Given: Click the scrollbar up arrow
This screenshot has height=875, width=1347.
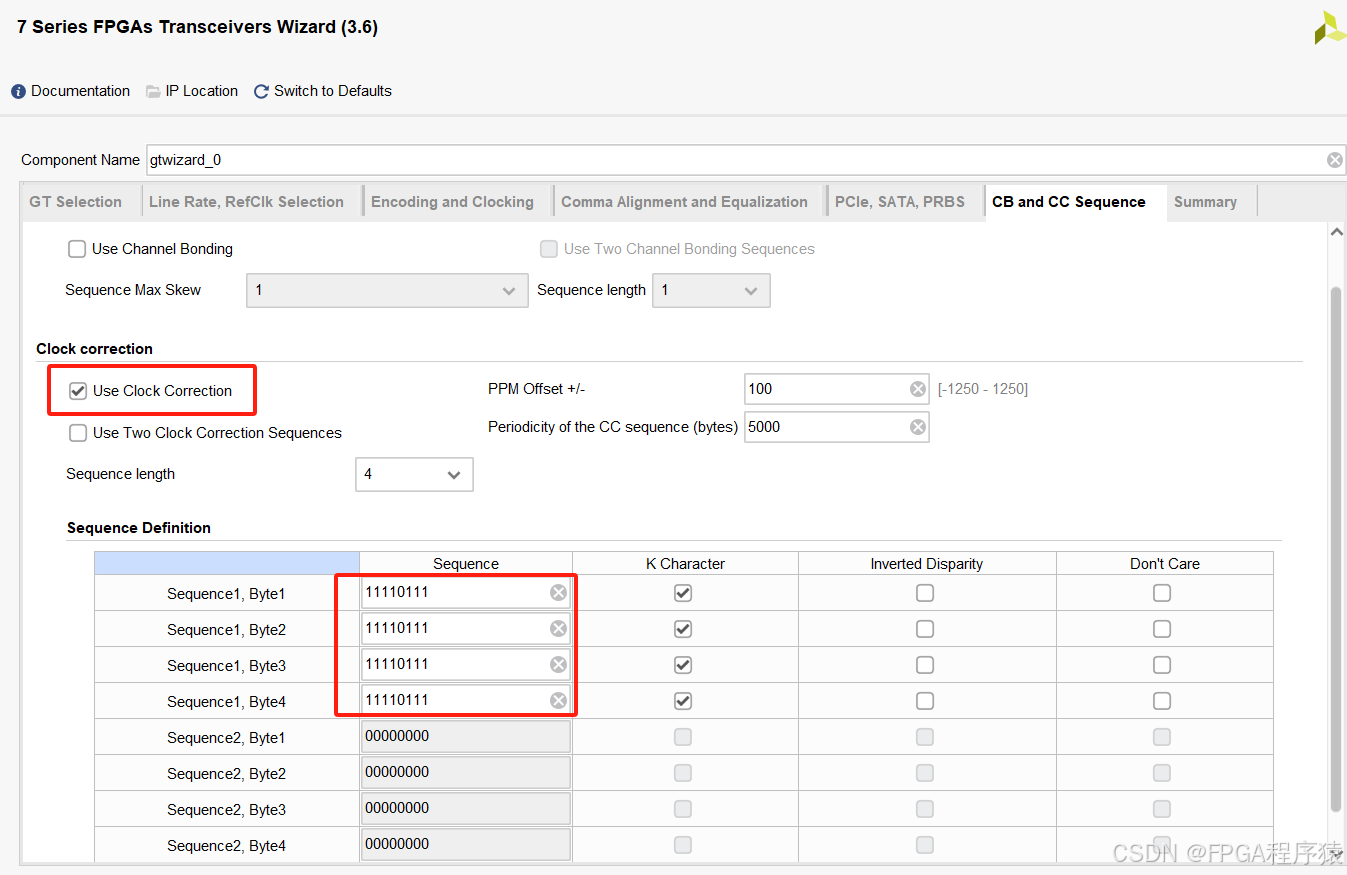Looking at the screenshot, I should click(1337, 232).
